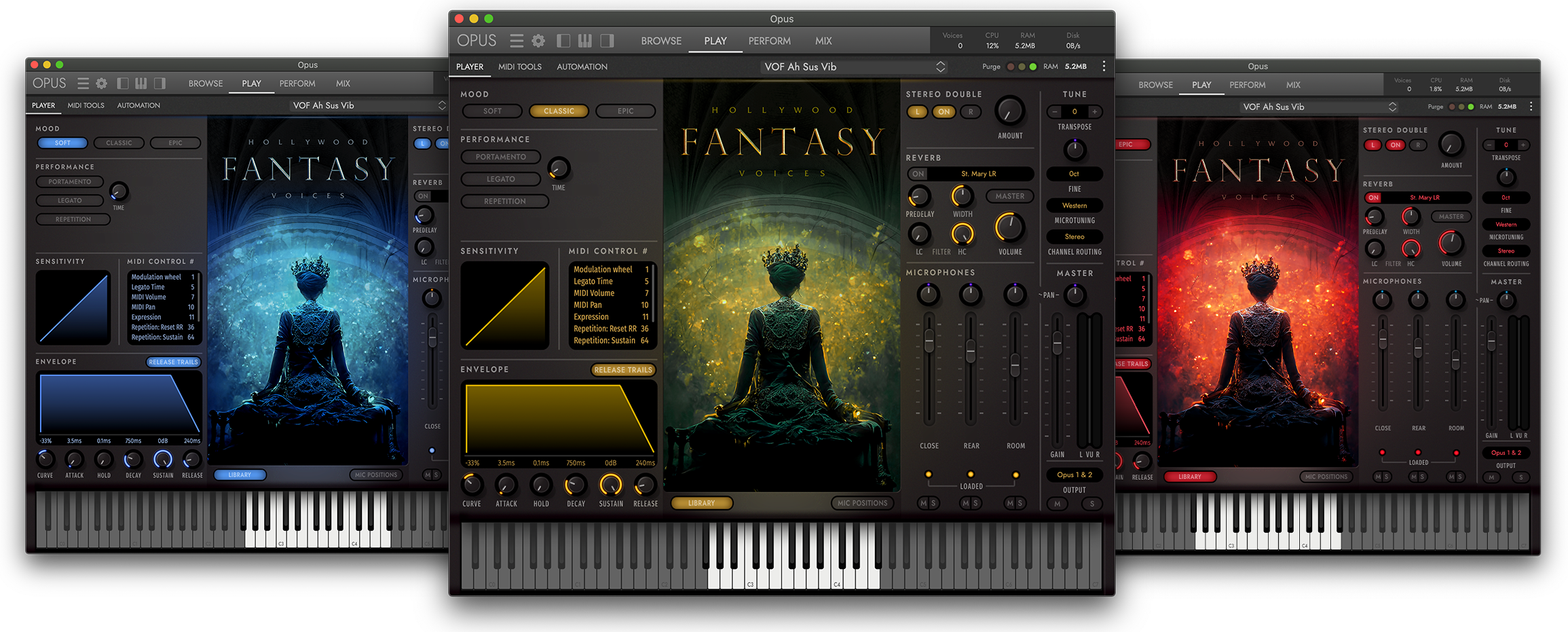The image size is (1568, 632).
Task: Disable the L button in Stereo Double
Action: (918, 111)
